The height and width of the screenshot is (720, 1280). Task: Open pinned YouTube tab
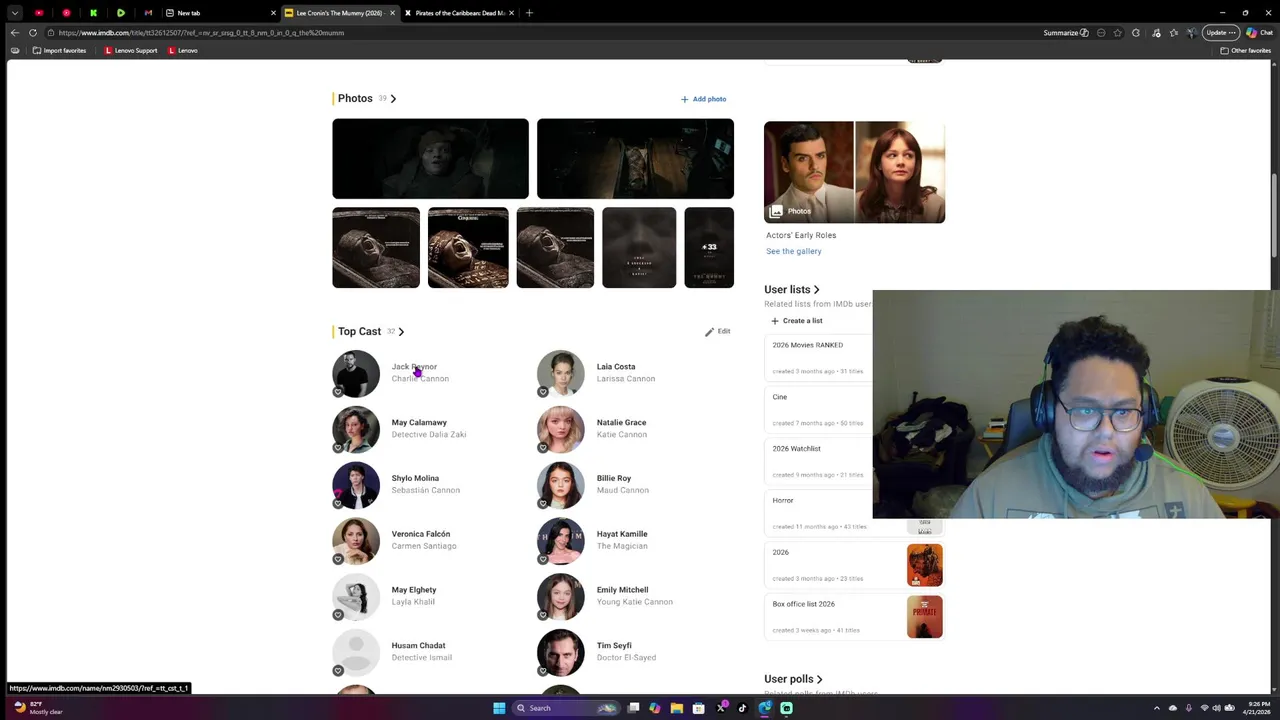39,13
